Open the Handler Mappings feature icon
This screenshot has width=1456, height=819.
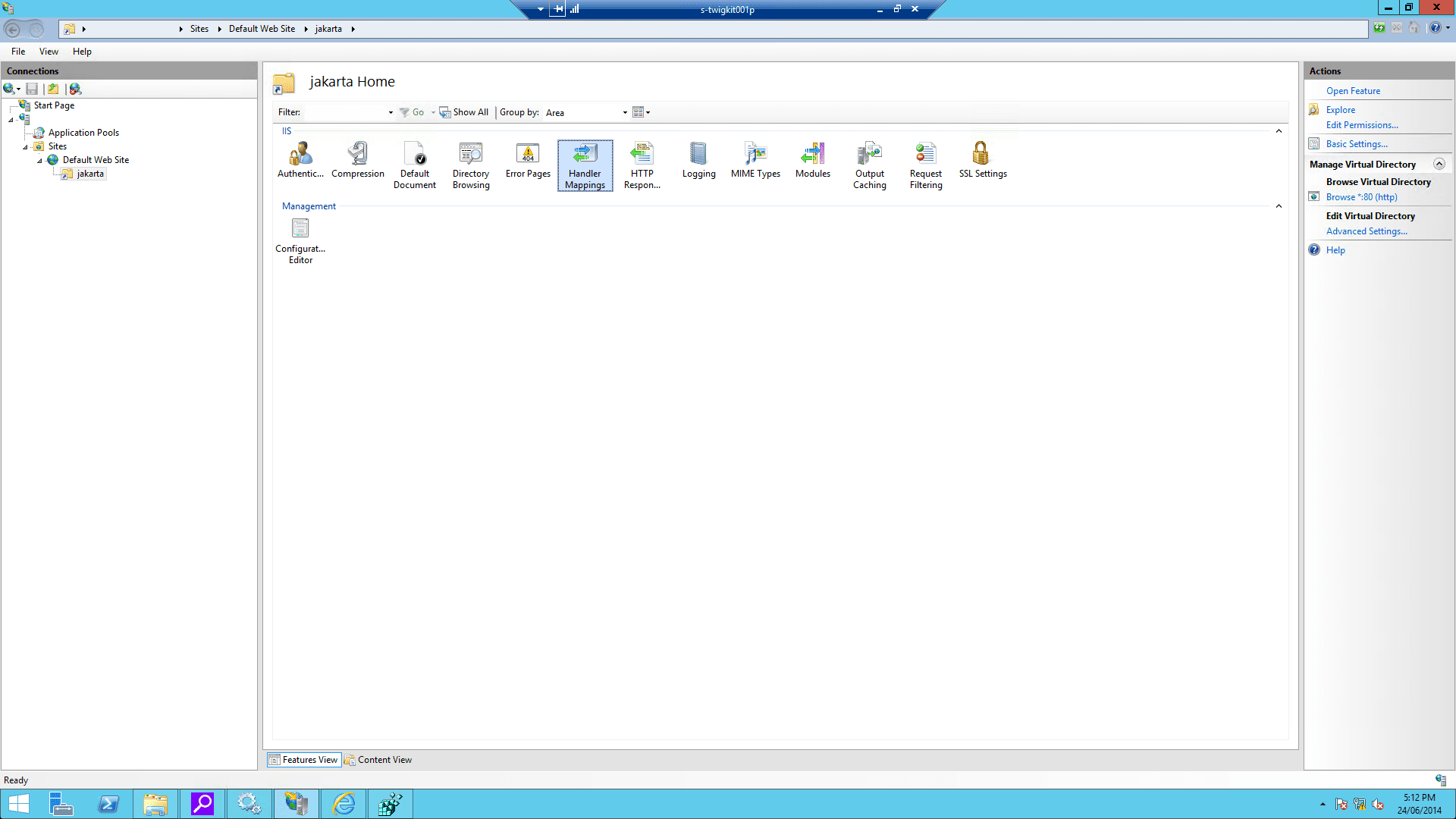585,165
